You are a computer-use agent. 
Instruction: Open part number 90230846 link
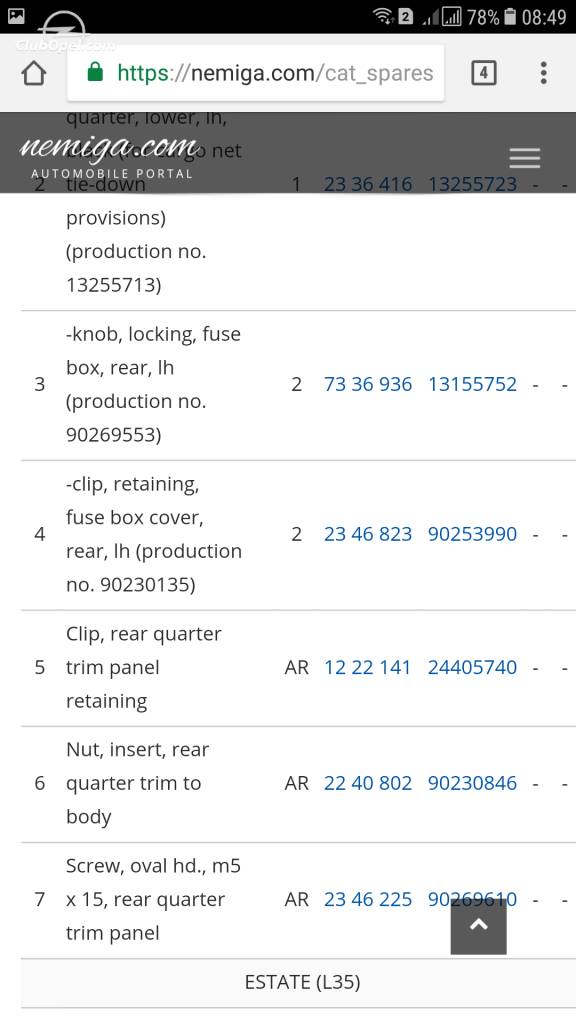click(472, 783)
